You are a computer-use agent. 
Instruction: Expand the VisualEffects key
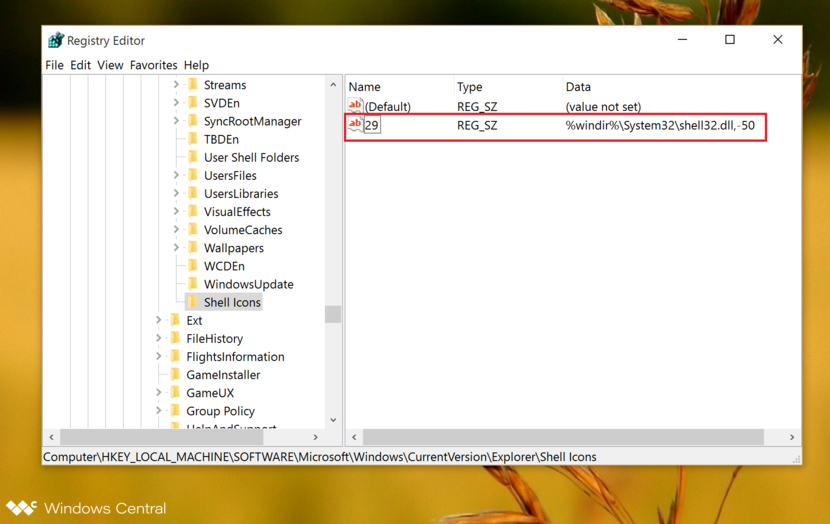[176, 211]
